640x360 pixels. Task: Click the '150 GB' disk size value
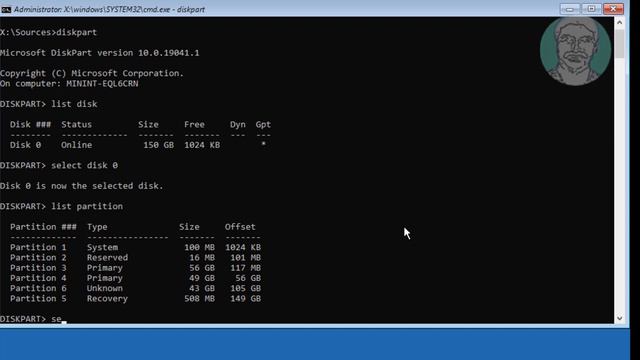158,144
